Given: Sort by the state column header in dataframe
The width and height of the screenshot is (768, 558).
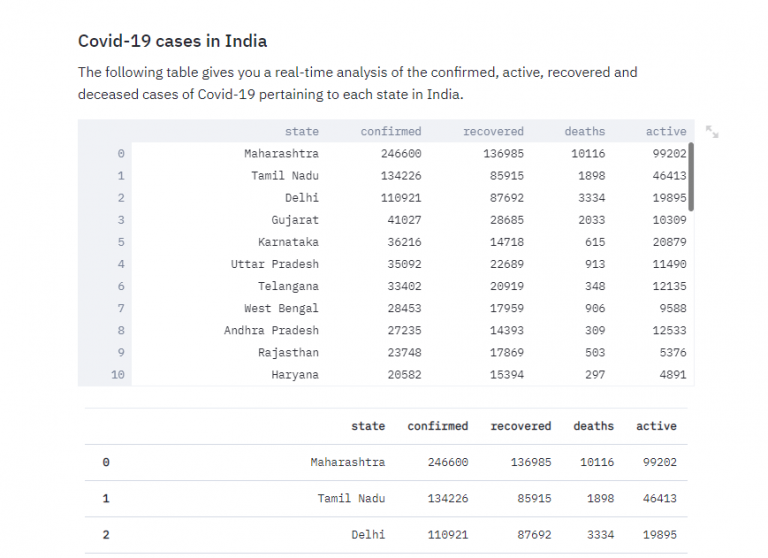Looking at the screenshot, I should click(302, 131).
